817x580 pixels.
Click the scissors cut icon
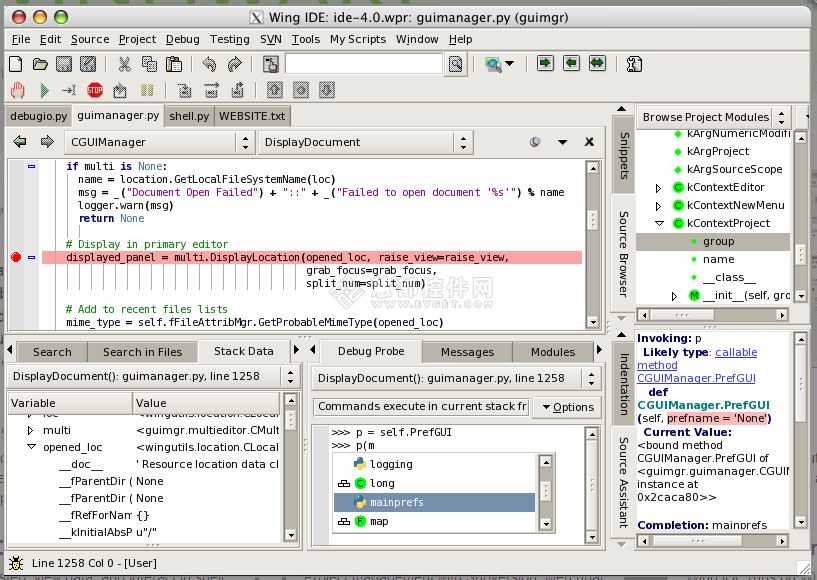point(124,64)
